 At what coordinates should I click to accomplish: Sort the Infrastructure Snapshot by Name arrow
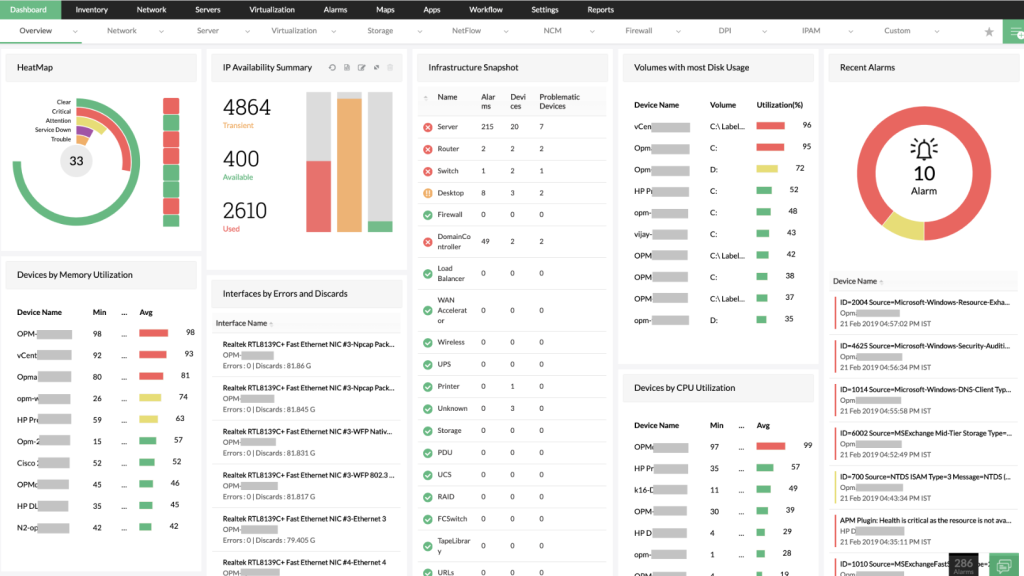pos(426,98)
